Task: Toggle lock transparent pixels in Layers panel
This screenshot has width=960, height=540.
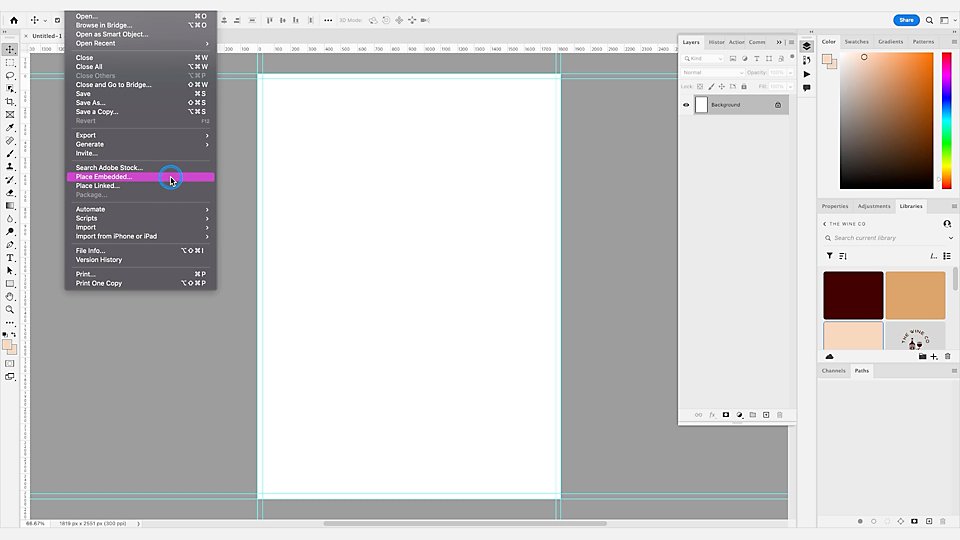Action: pyautogui.click(x=700, y=86)
